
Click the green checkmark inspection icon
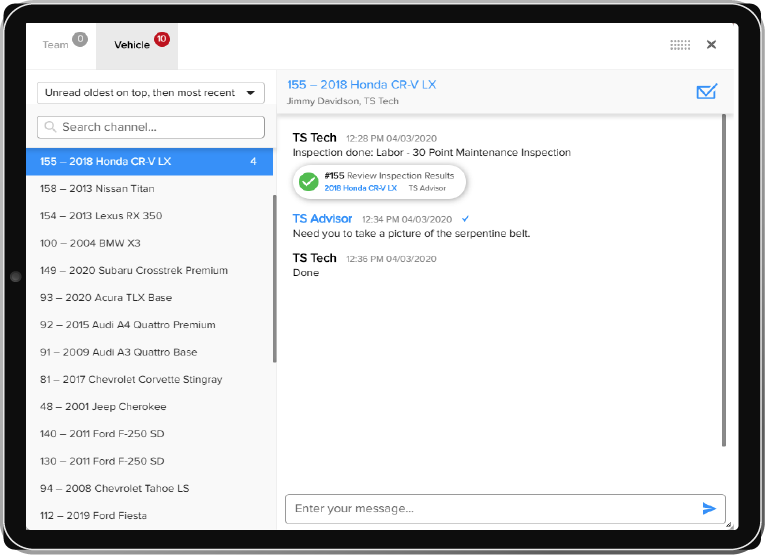click(309, 181)
